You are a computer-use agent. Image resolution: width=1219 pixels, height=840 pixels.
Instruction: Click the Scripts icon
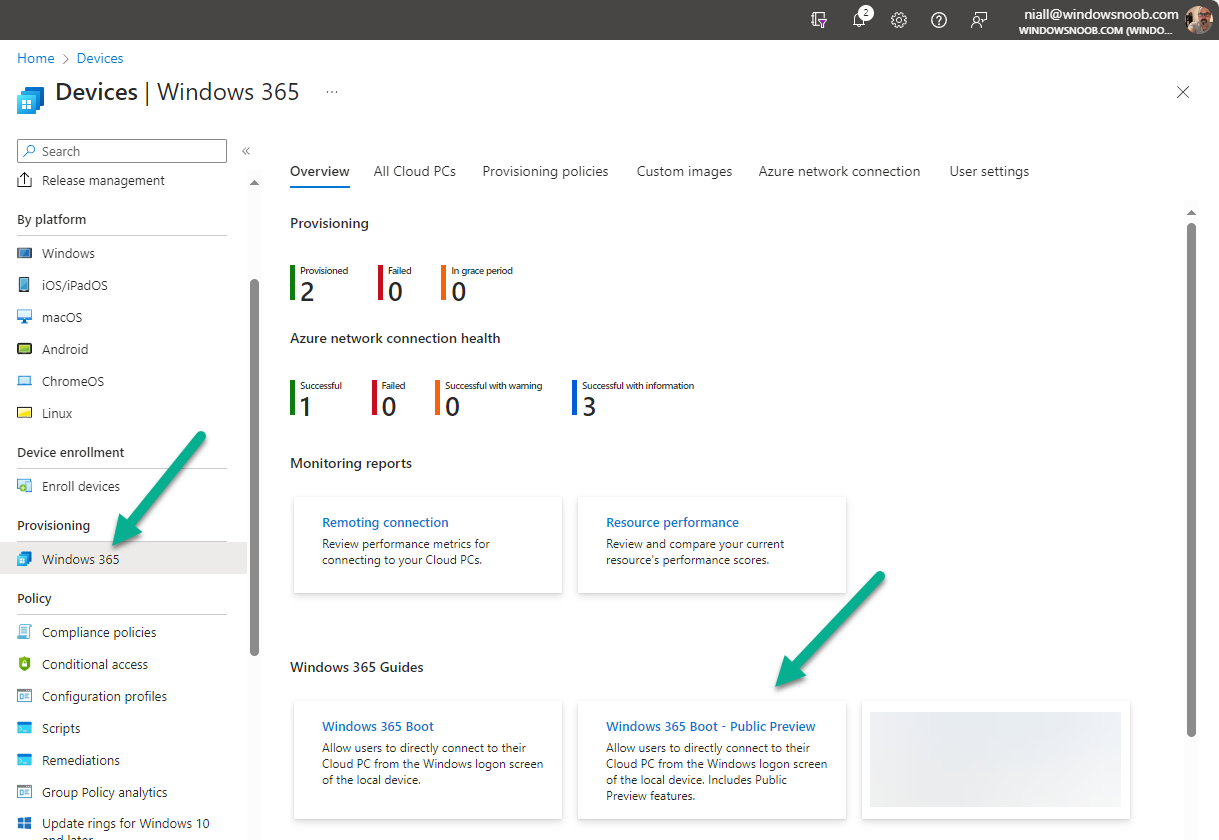(x=25, y=728)
